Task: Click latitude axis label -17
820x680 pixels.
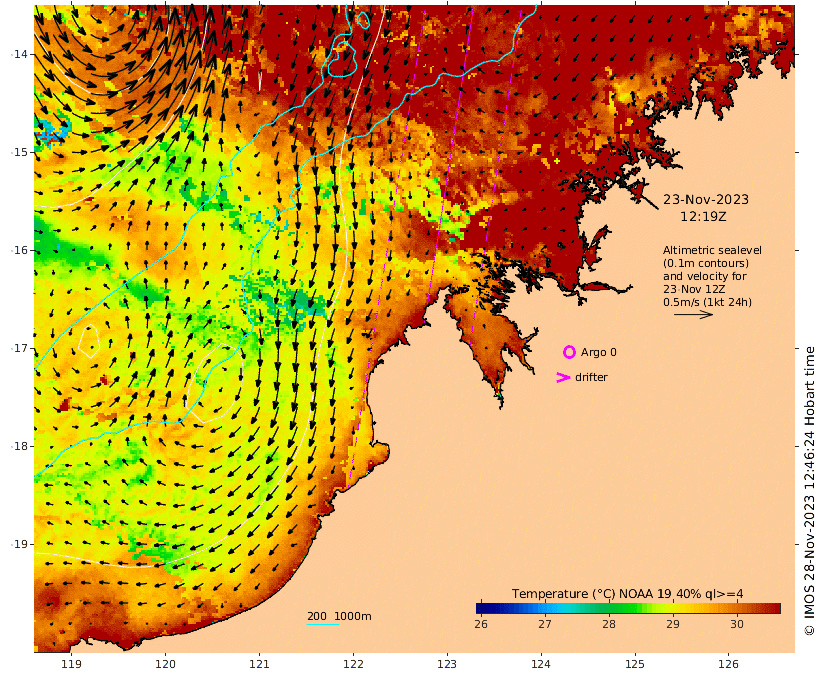Action: click(21, 348)
